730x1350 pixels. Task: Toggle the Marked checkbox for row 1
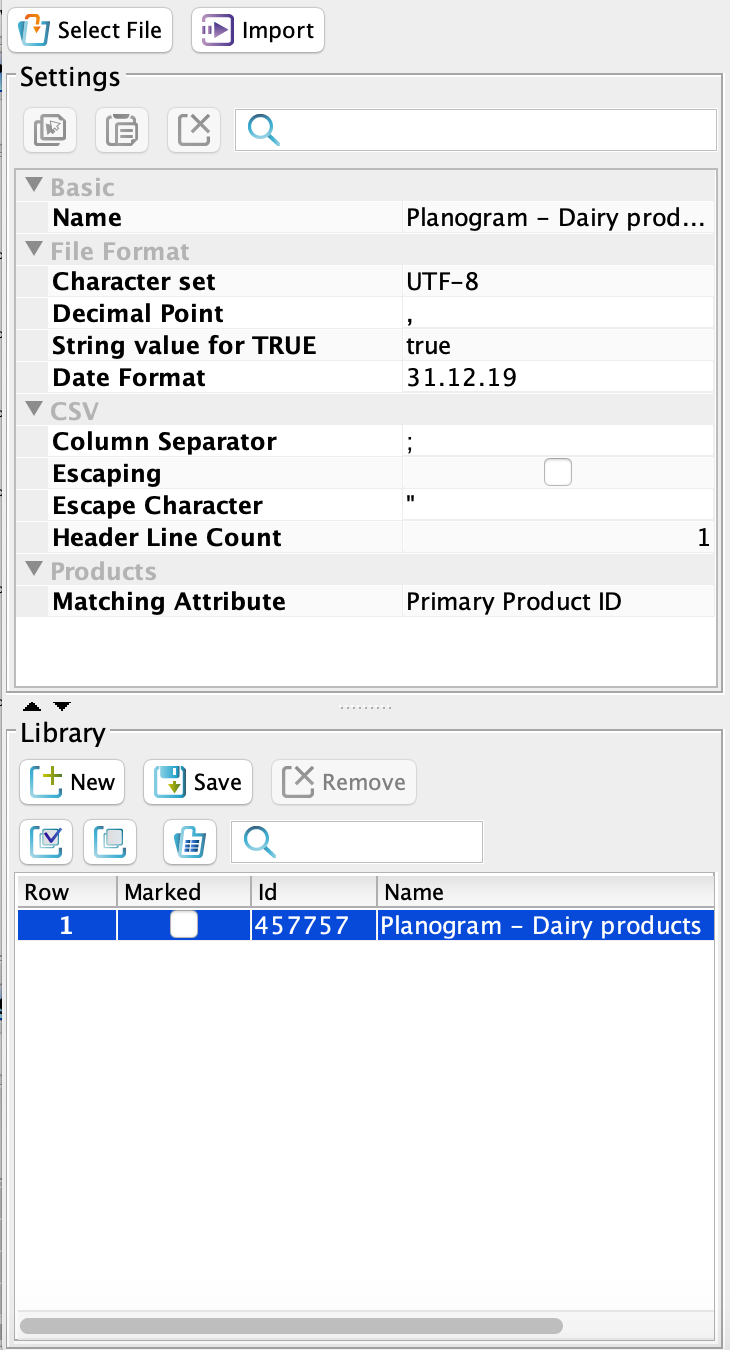(x=183, y=926)
